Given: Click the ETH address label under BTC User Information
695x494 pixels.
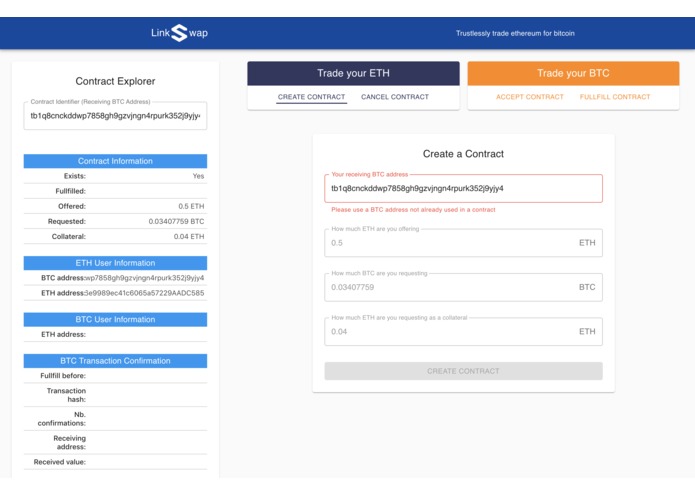Looking at the screenshot, I should click(x=63, y=334).
